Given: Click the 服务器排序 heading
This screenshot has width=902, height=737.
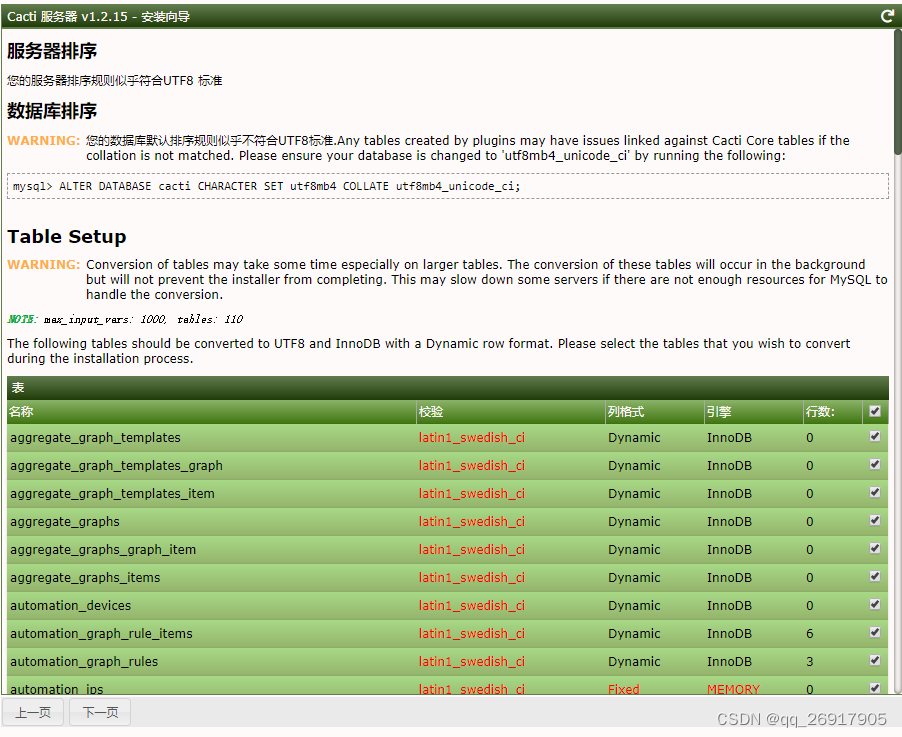Looking at the screenshot, I should tap(52, 51).
